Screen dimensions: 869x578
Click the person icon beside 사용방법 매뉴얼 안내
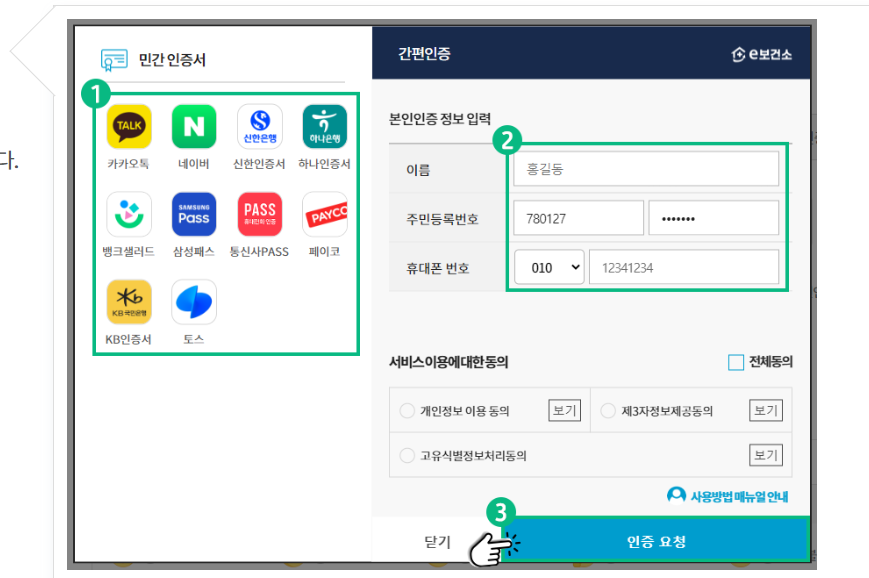[676, 495]
